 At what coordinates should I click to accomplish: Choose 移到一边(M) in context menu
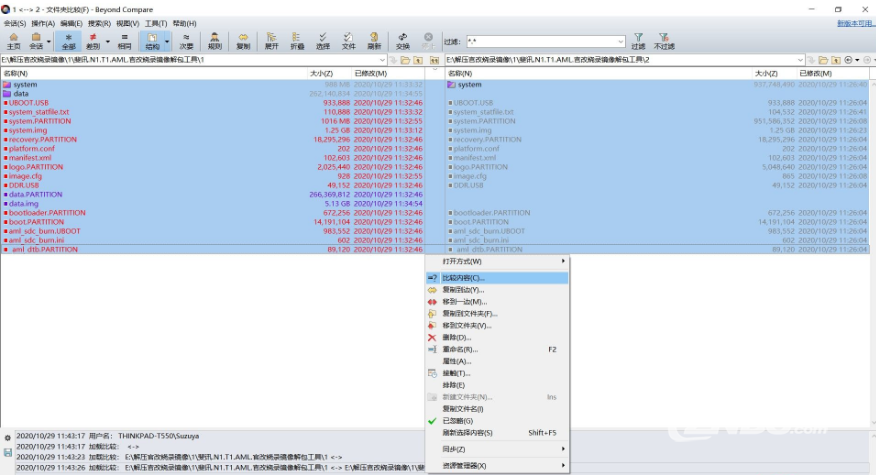(x=497, y=302)
